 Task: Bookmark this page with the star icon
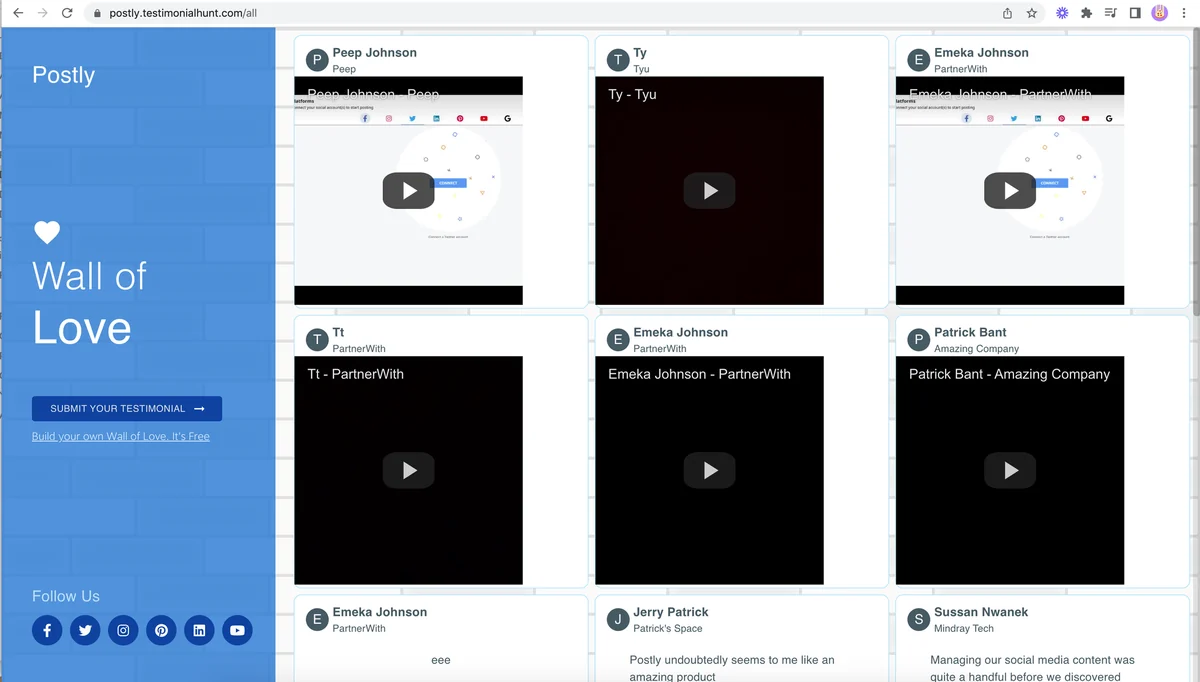[x=1031, y=13]
